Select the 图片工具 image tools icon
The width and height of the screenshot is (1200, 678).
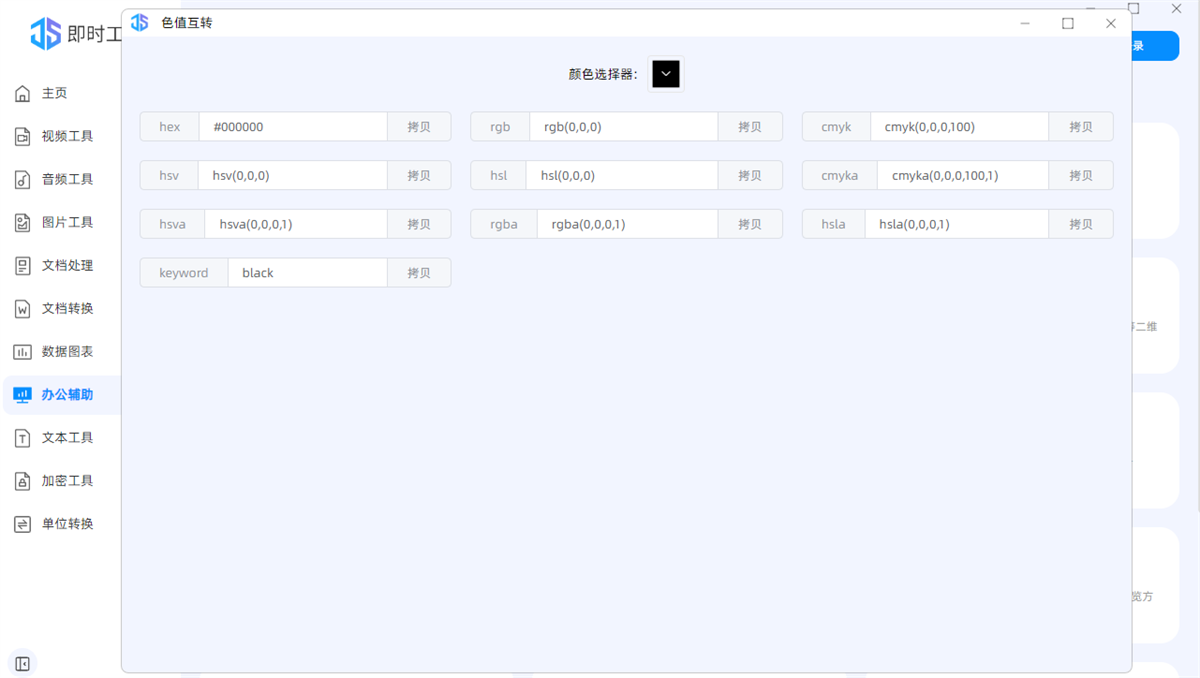22,222
